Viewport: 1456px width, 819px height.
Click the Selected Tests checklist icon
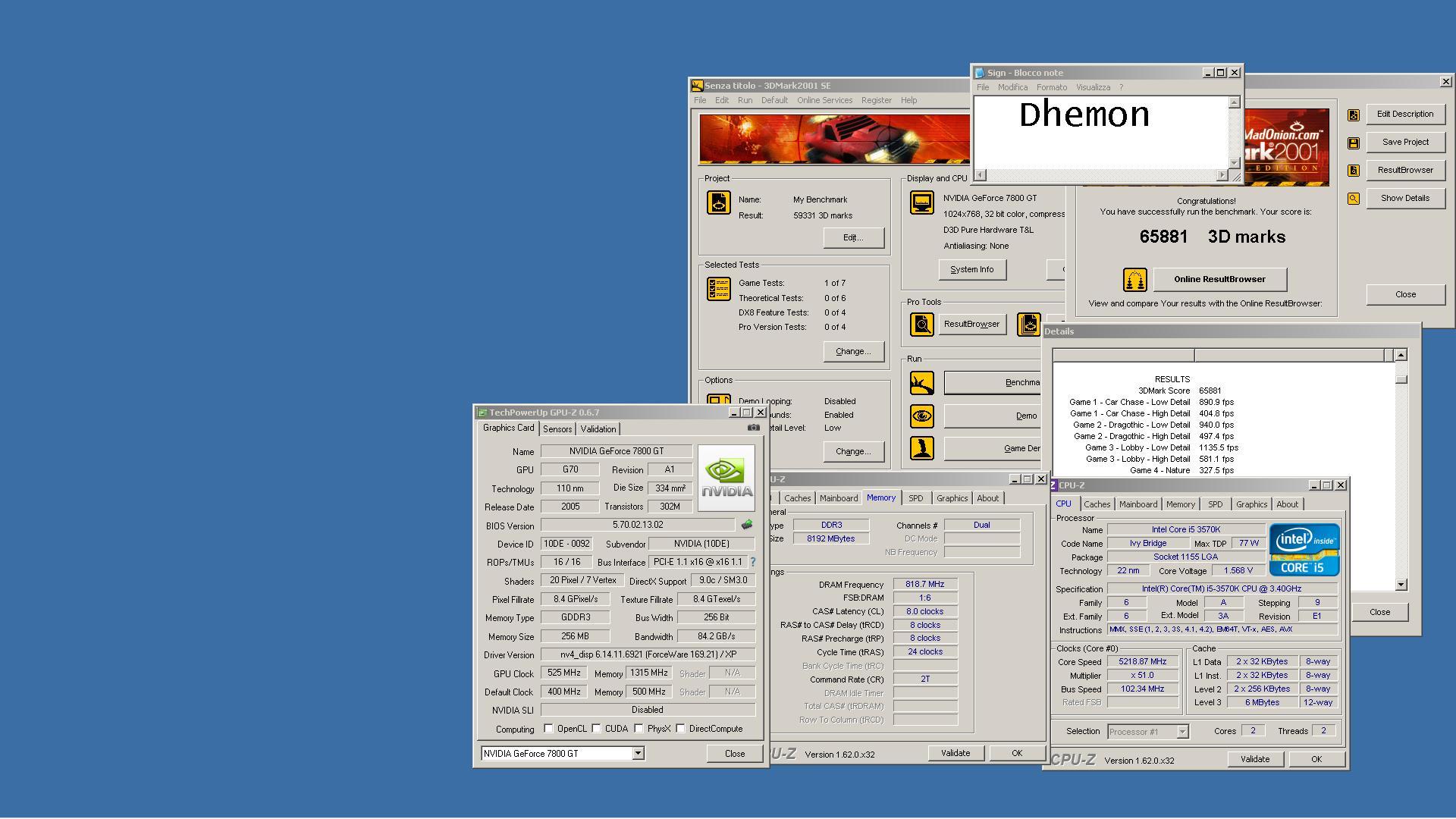pyautogui.click(x=719, y=289)
